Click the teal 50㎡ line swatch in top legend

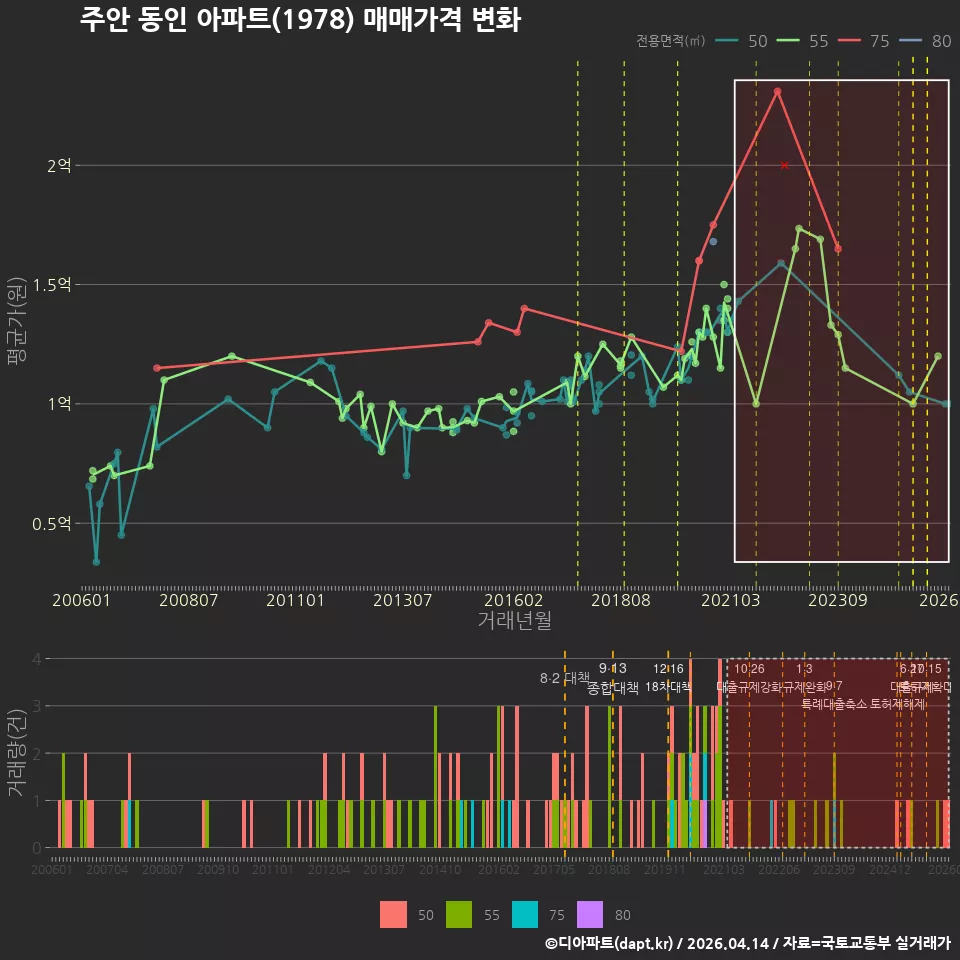[727, 41]
